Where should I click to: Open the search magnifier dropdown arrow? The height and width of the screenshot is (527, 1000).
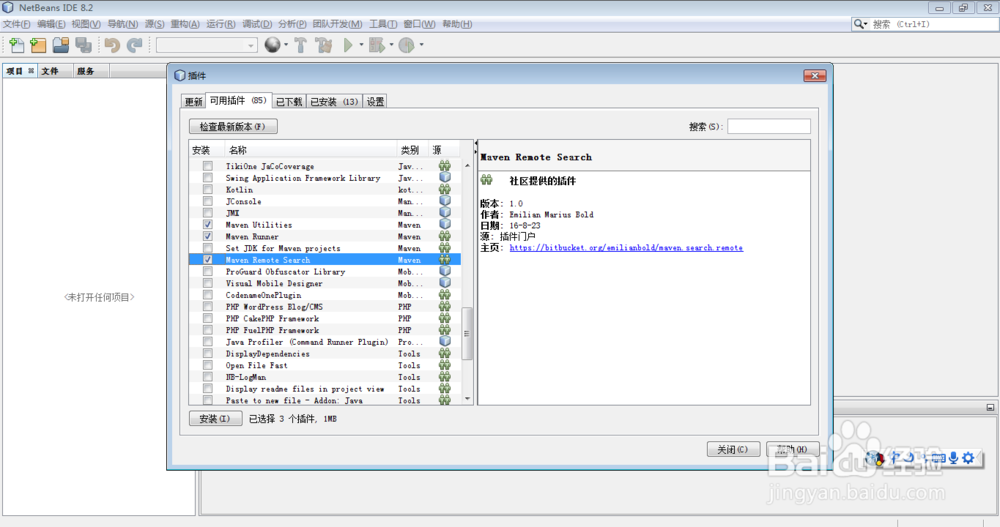point(865,24)
